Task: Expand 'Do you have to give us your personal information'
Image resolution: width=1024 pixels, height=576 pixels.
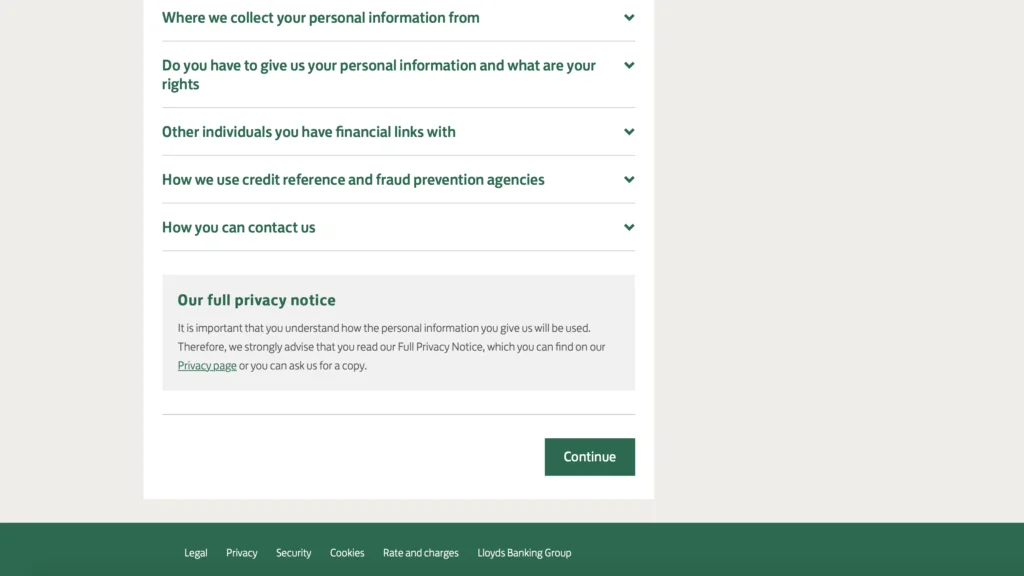Action: click(379, 74)
